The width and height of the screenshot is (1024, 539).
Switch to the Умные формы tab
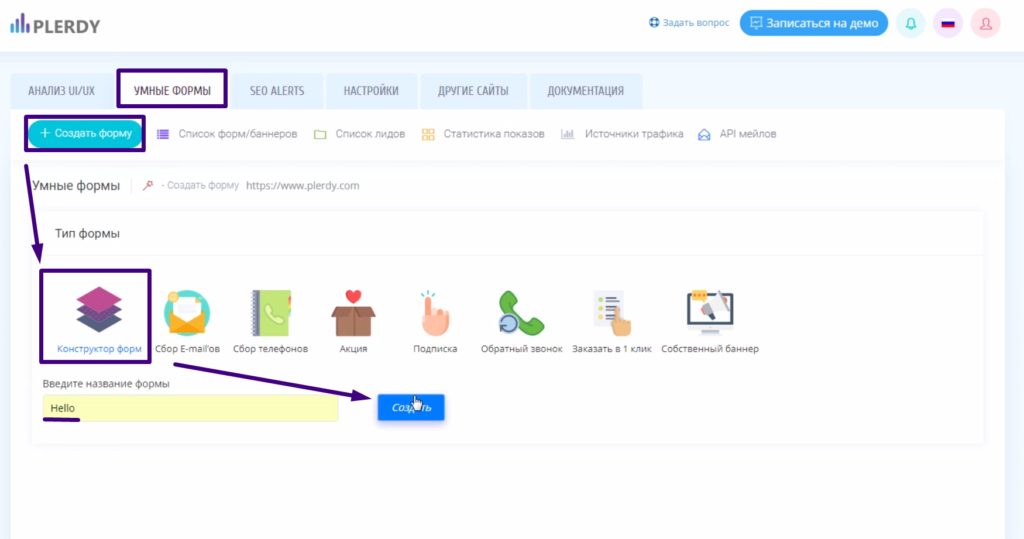click(x=172, y=91)
